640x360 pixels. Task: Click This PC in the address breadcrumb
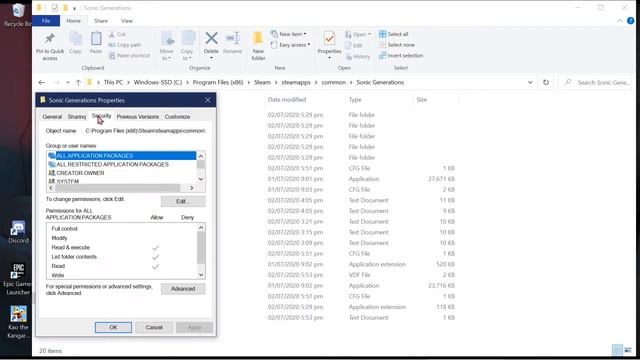[113, 82]
